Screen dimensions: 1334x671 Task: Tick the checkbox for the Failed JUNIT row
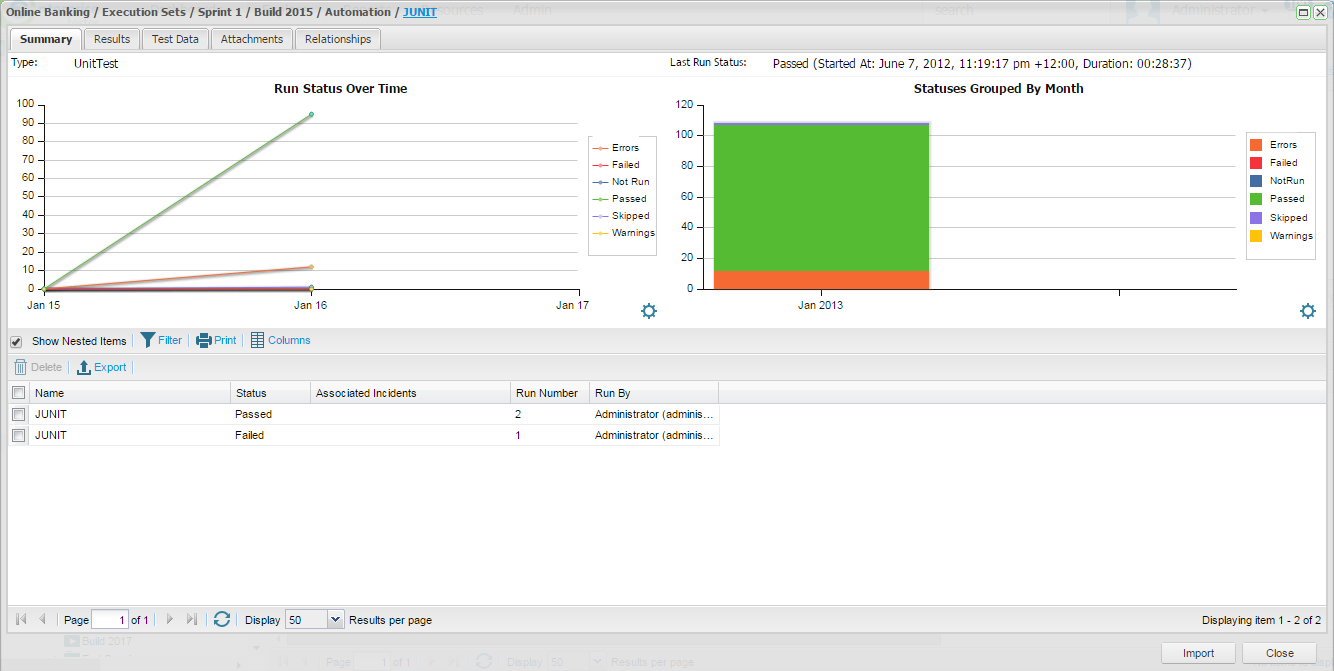coord(18,436)
